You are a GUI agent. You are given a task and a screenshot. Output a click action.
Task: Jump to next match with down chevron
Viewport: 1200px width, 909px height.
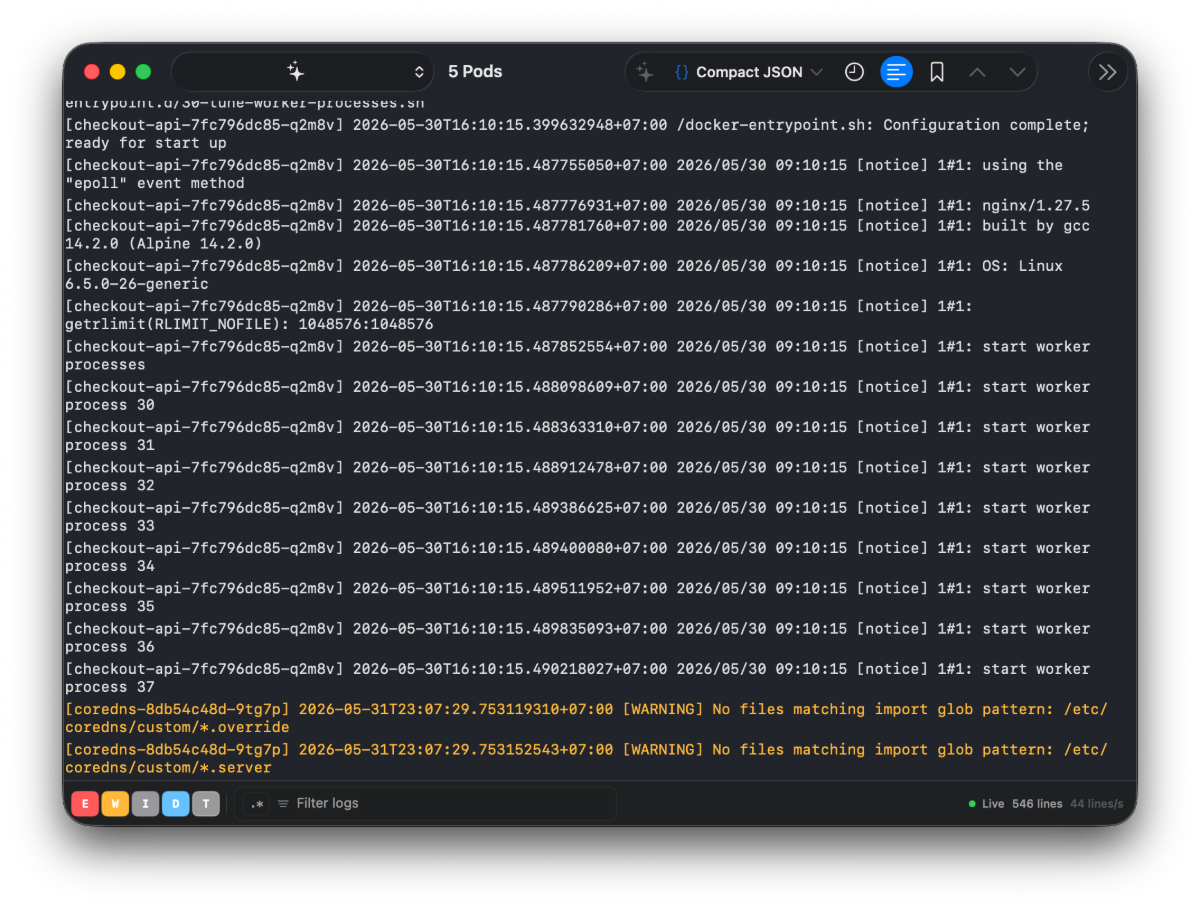tap(1018, 72)
